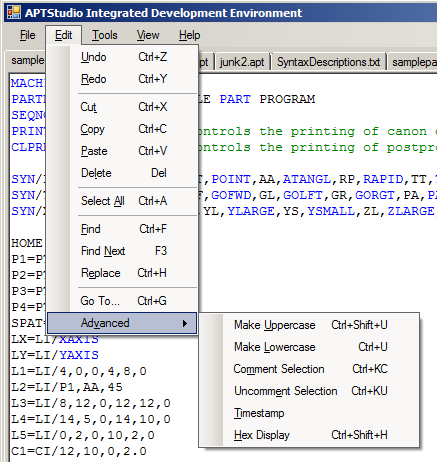Click the keyword GOLFT in the editor
437x462 pixels.
(303, 195)
